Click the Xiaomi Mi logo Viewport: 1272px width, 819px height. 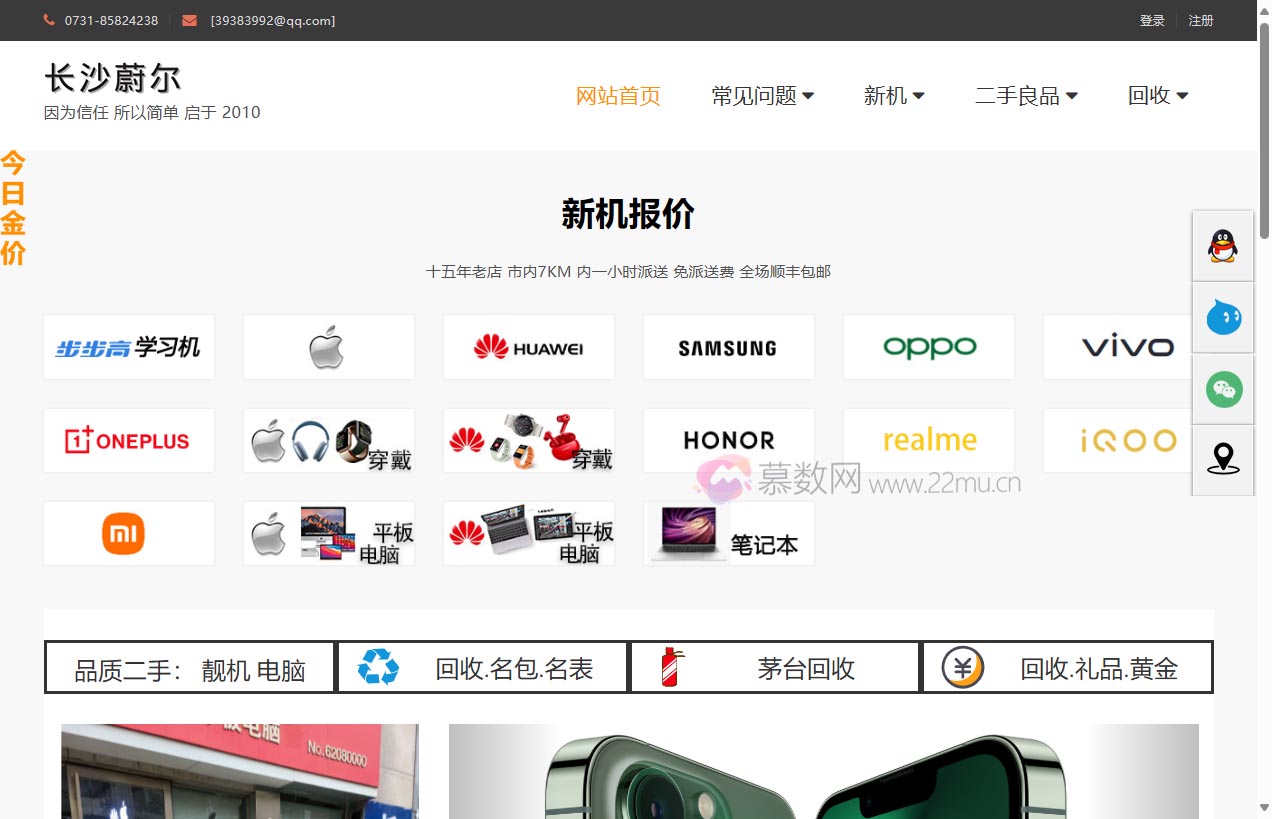(128, 533)
